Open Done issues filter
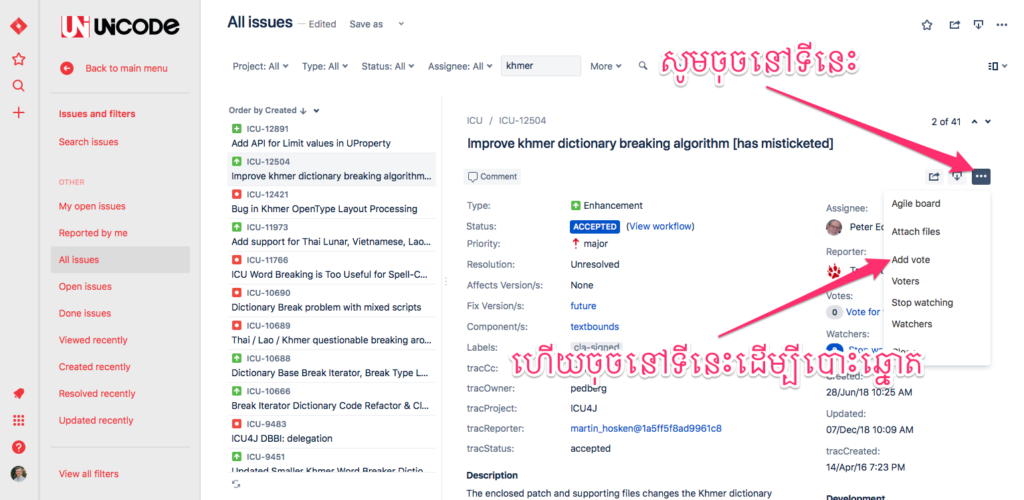This screenshot has width=1024, height=500. 85,313
